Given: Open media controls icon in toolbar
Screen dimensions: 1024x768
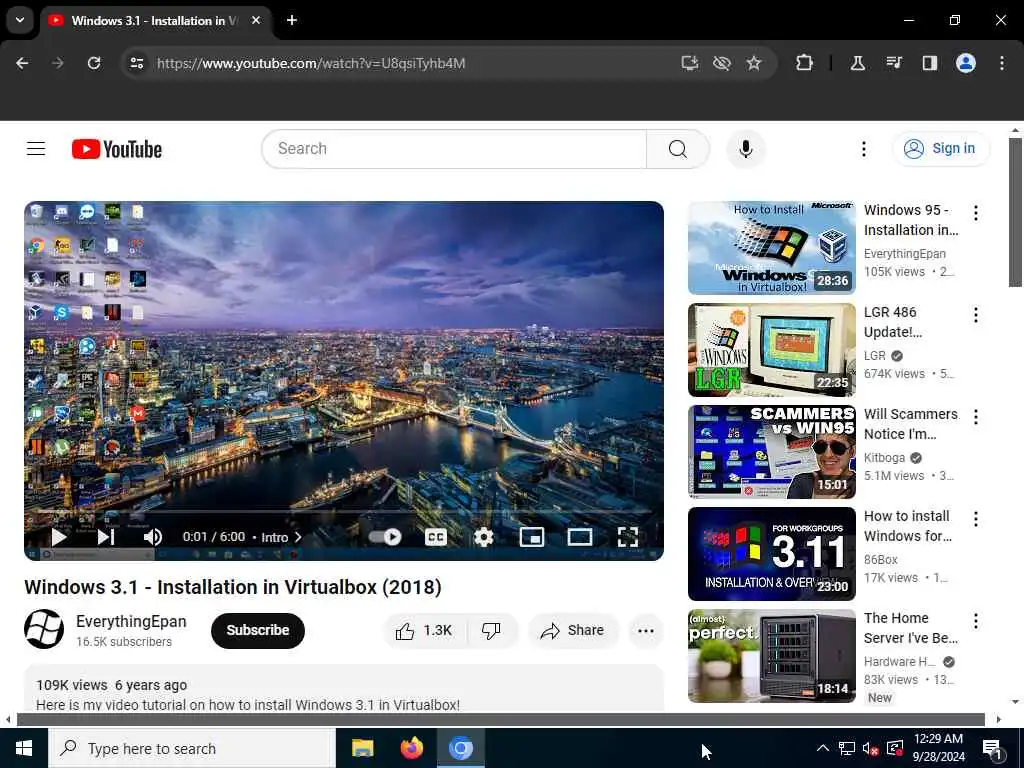Looking at the screenshot, I should click(x=894, y=63).
